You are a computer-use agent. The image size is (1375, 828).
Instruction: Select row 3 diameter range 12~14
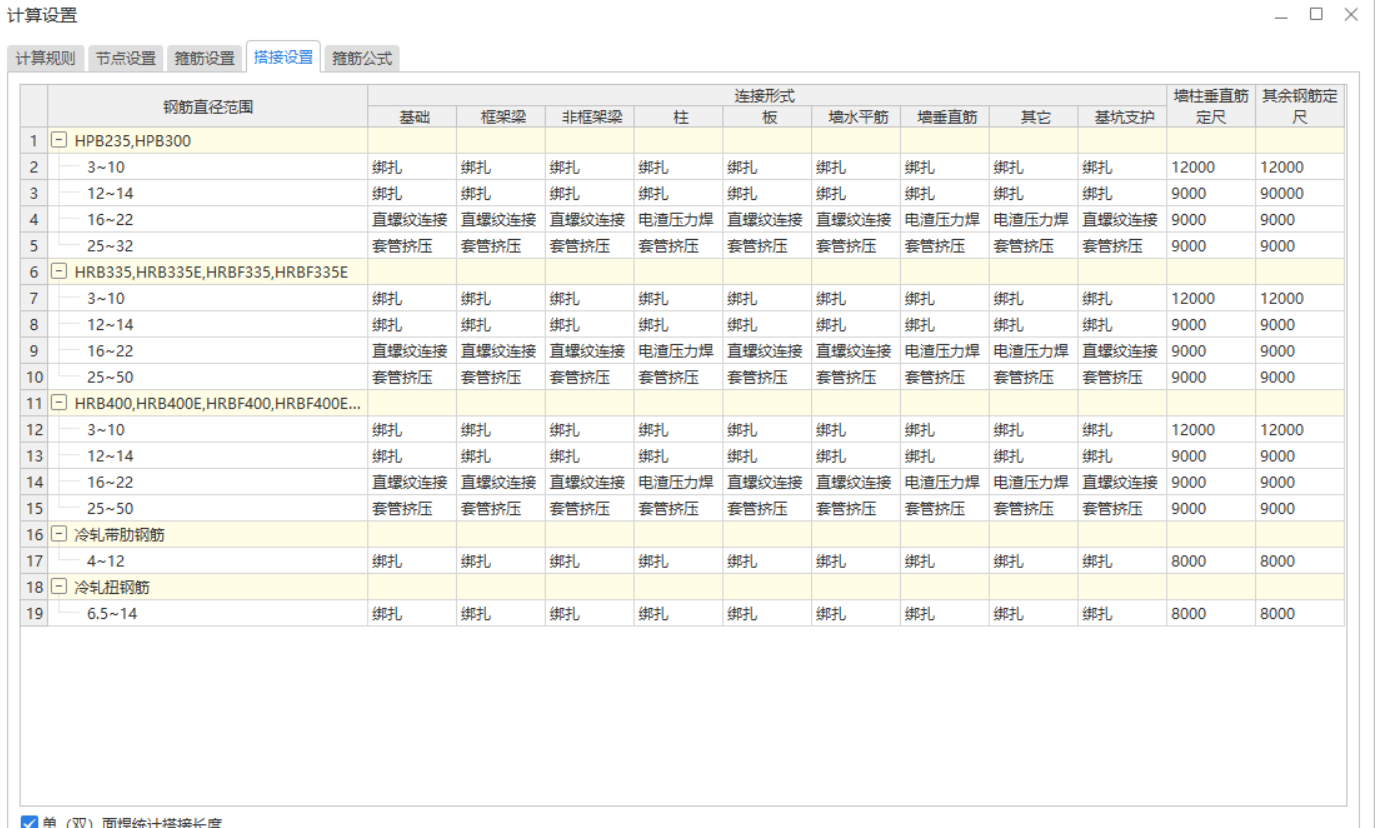(208, 193)
